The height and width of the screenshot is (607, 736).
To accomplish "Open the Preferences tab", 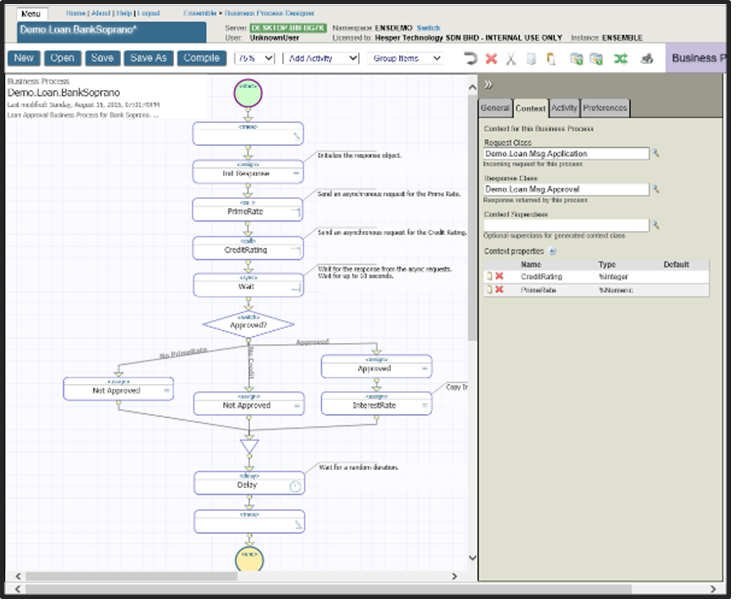I will click(x=605, y=108).
